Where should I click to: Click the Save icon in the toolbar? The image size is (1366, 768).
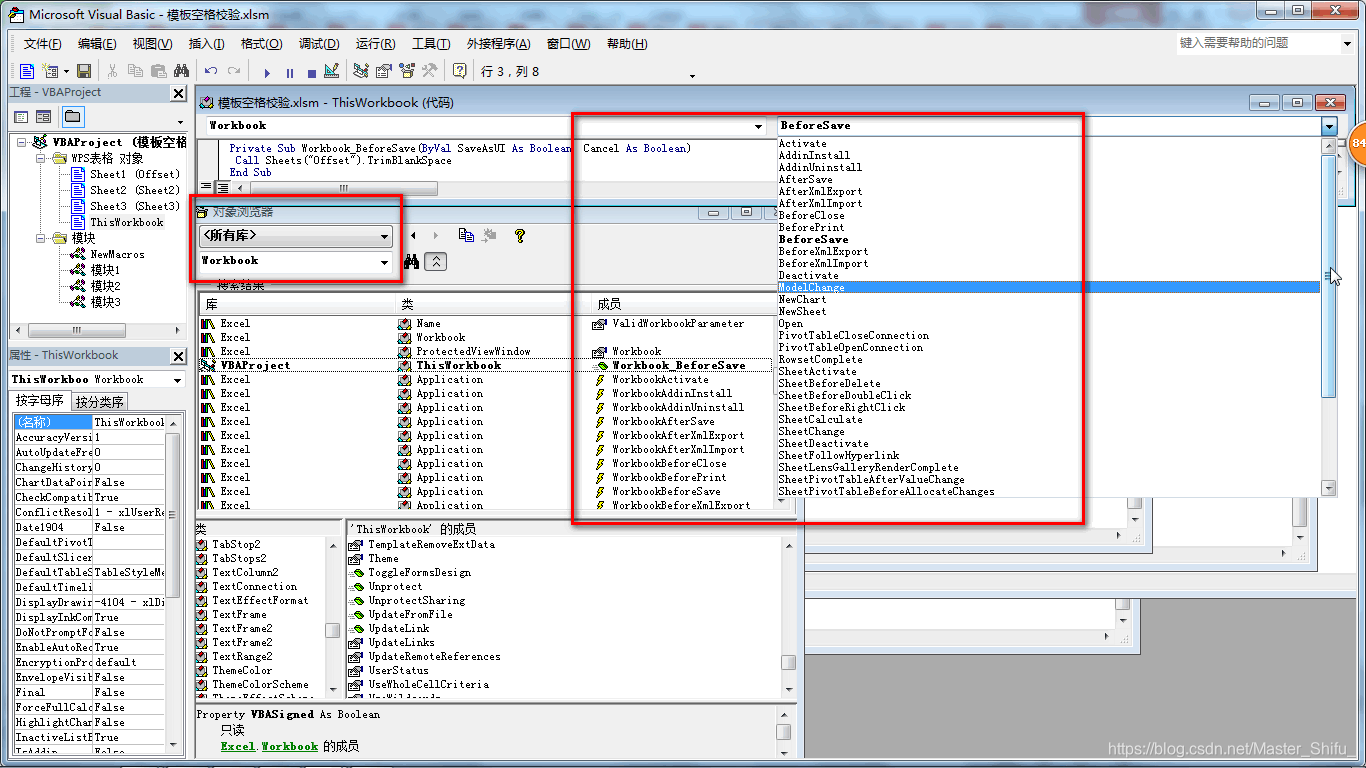tap(84, 71)
